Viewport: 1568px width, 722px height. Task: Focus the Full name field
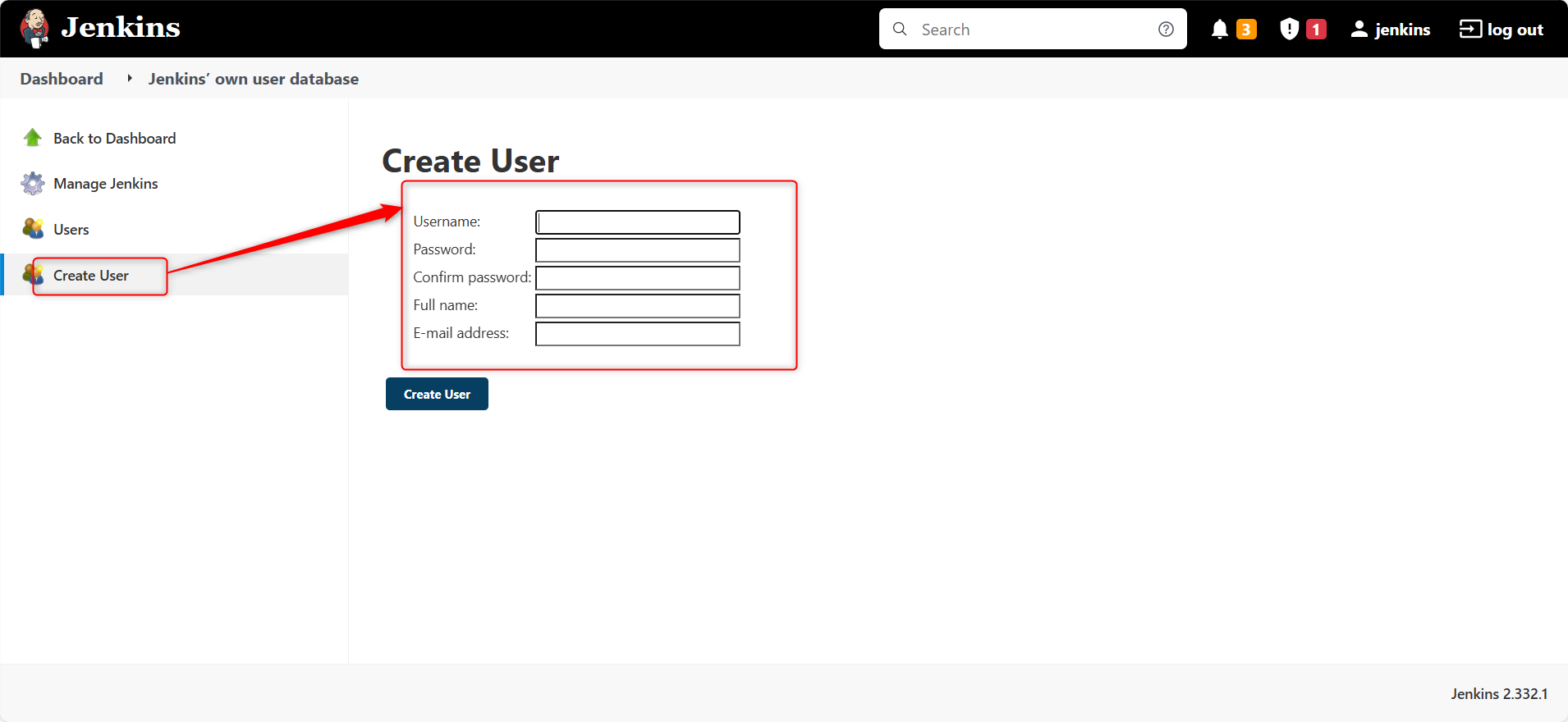tap(638, 306)
